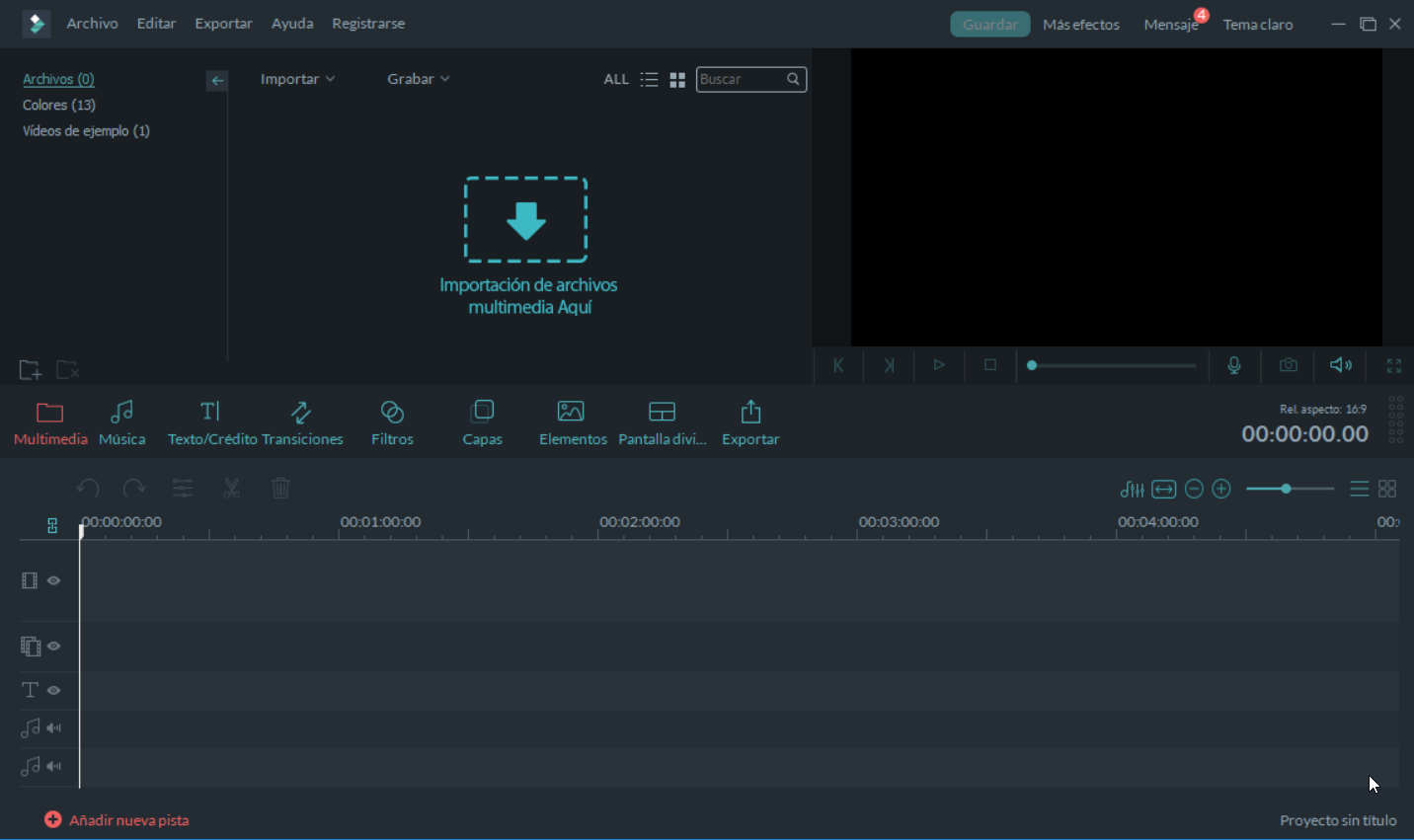Open Mensaje notifications
The image size is (1414, 840).
[x=1172, y=25]
